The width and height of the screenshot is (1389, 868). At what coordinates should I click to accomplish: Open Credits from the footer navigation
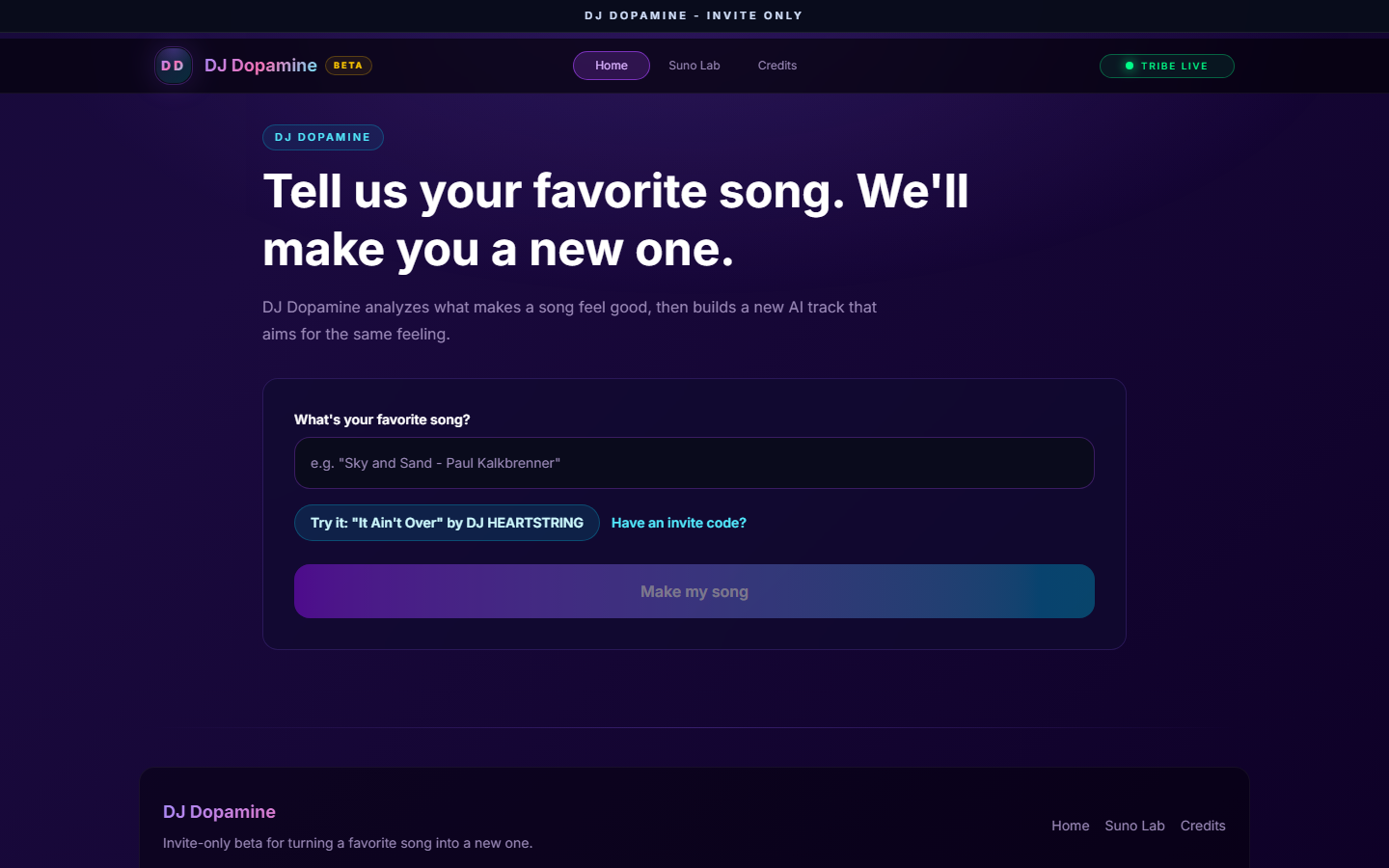(x=1202, y=826)
